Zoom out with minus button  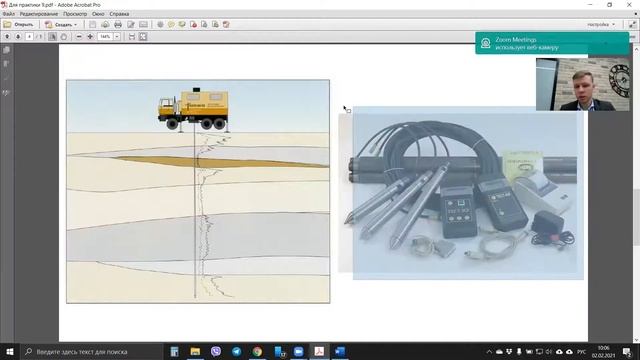(x=79, y=37)
